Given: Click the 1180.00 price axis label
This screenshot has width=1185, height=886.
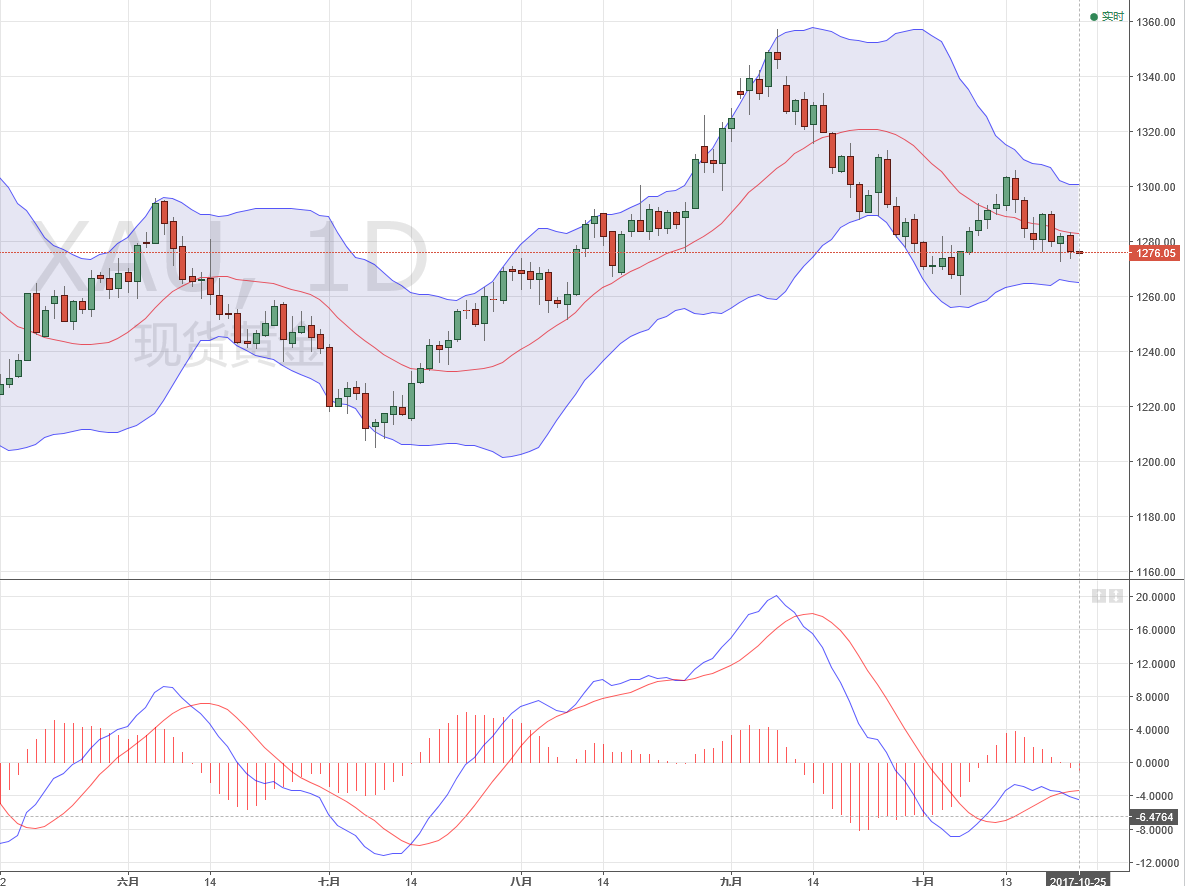Looking at the screenshot, I should [x=1156, y=517].
